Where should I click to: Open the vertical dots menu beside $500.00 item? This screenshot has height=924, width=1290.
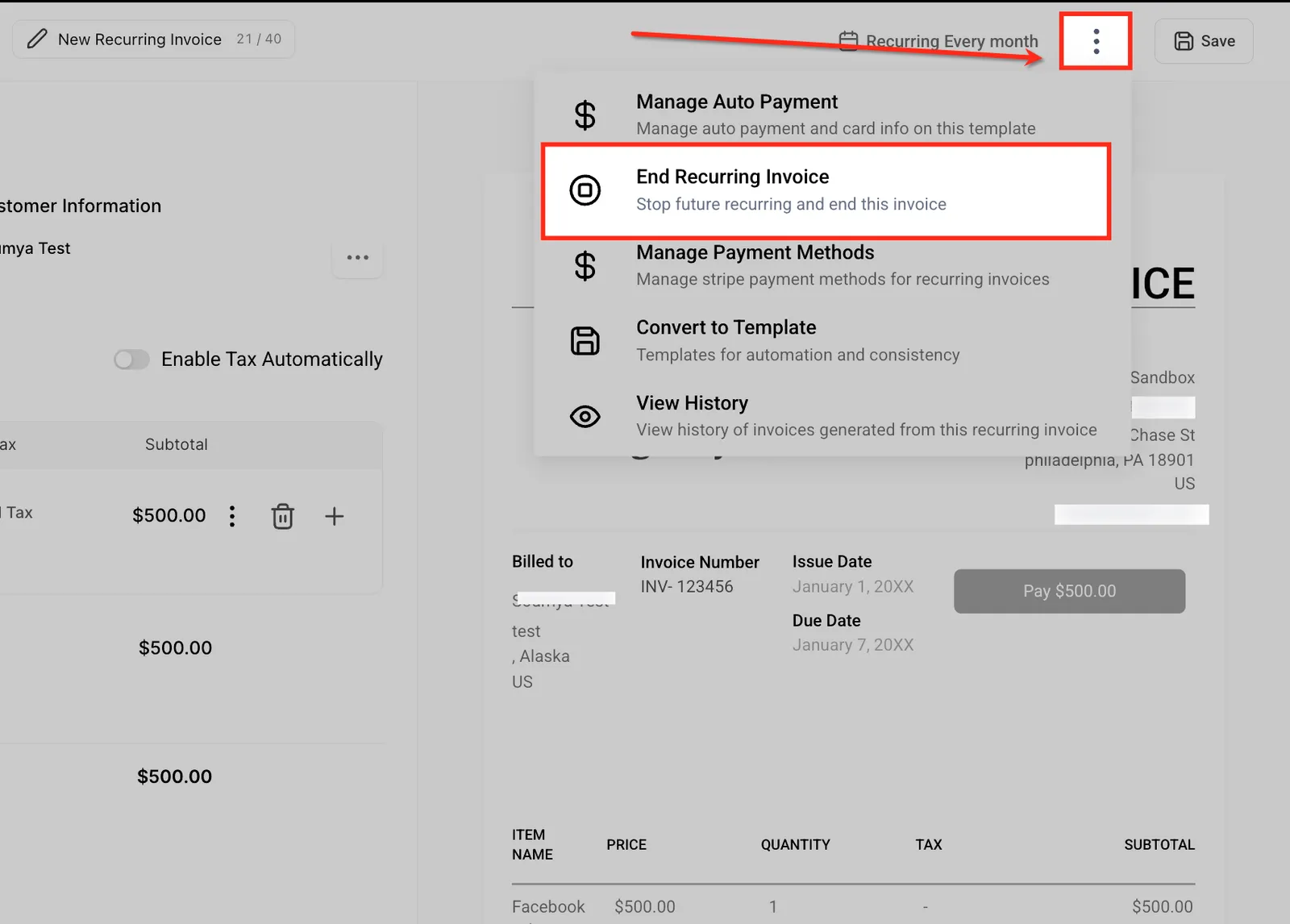(x=232, y=516)
